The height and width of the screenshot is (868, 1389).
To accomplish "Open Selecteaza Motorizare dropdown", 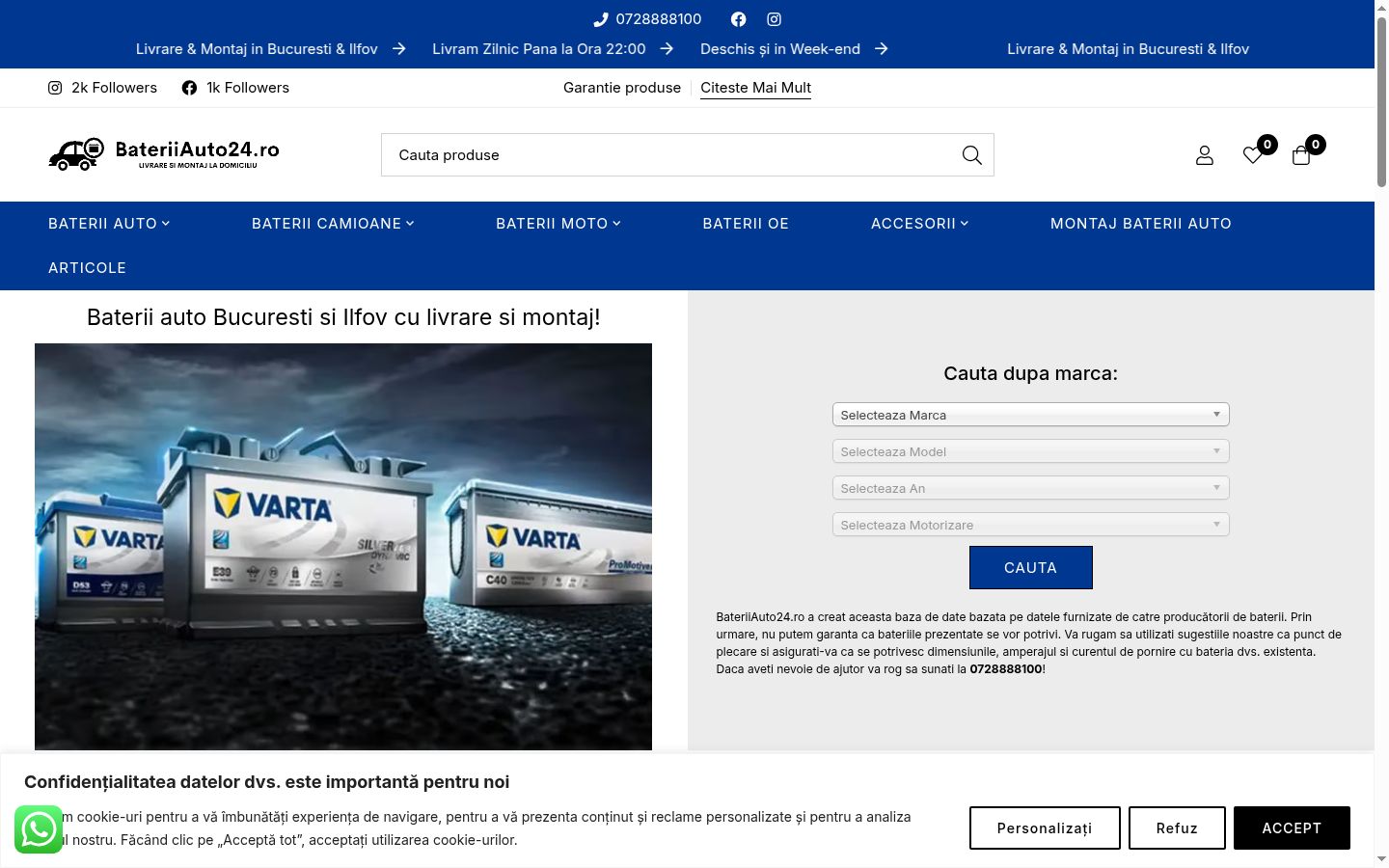I will click(x=1030, y=525).
